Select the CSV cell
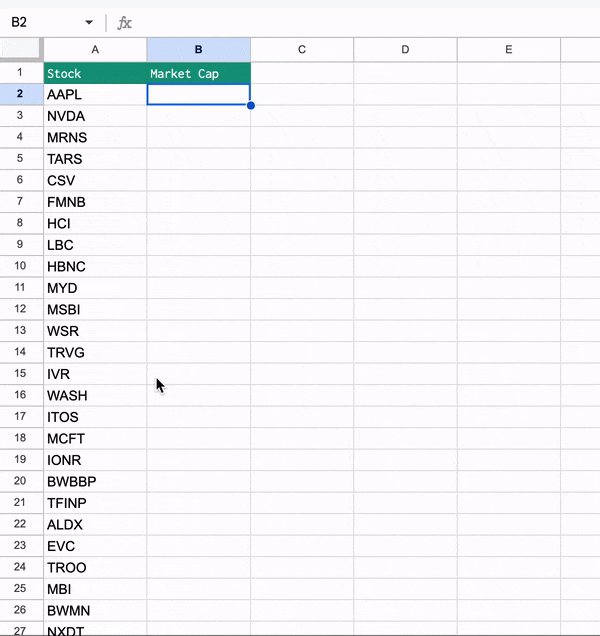600x636 pixels. click(x=95, y=180)
